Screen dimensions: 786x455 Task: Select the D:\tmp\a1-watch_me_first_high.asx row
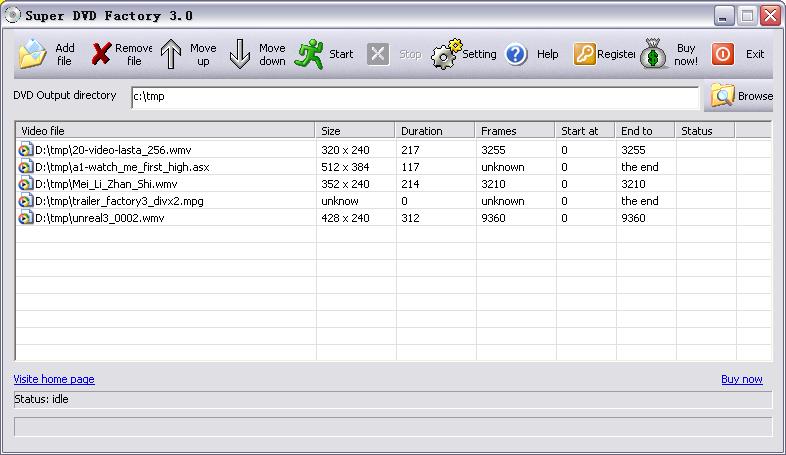click(394, 167)
